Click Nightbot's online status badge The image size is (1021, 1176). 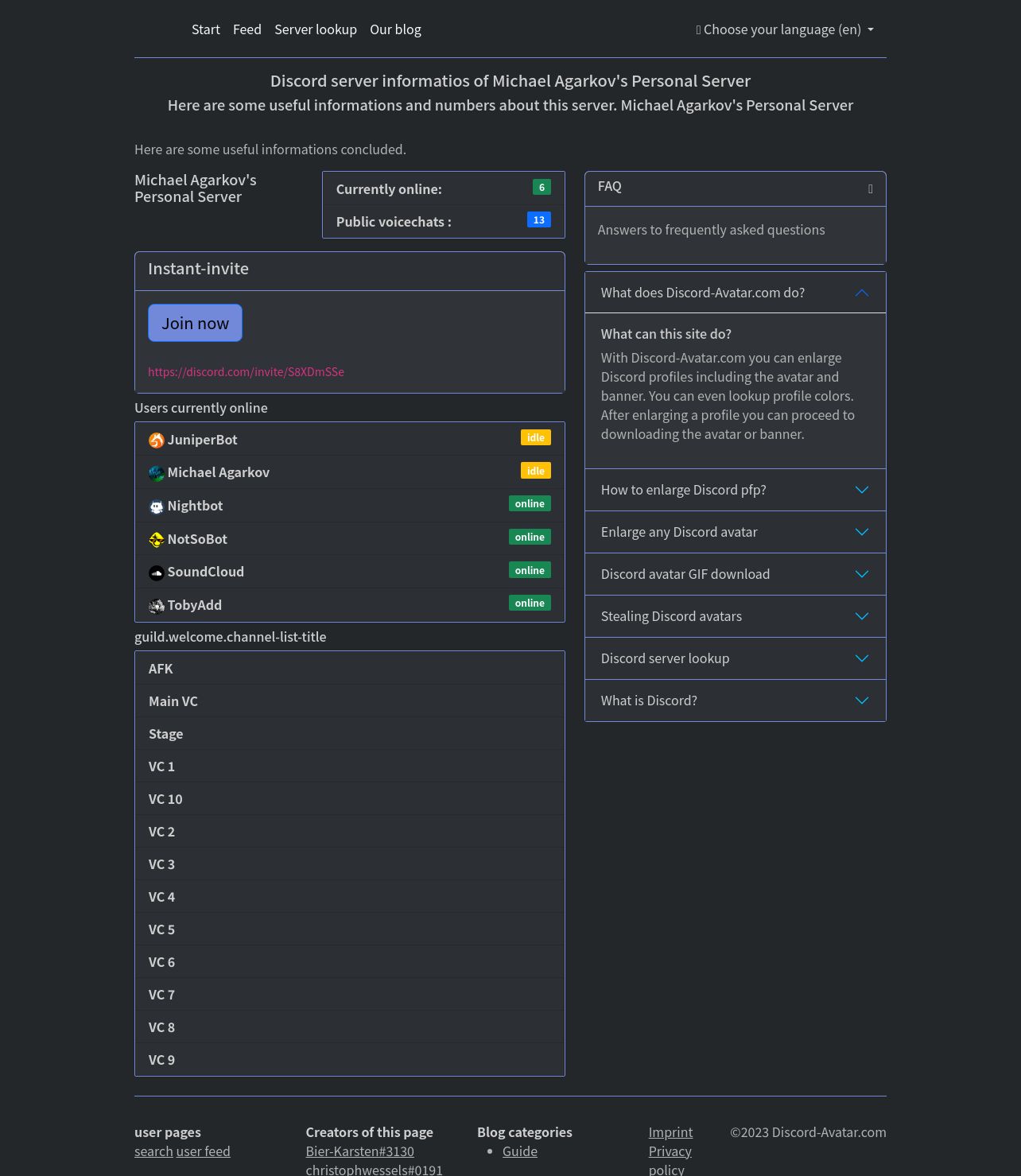click(530, 503)
